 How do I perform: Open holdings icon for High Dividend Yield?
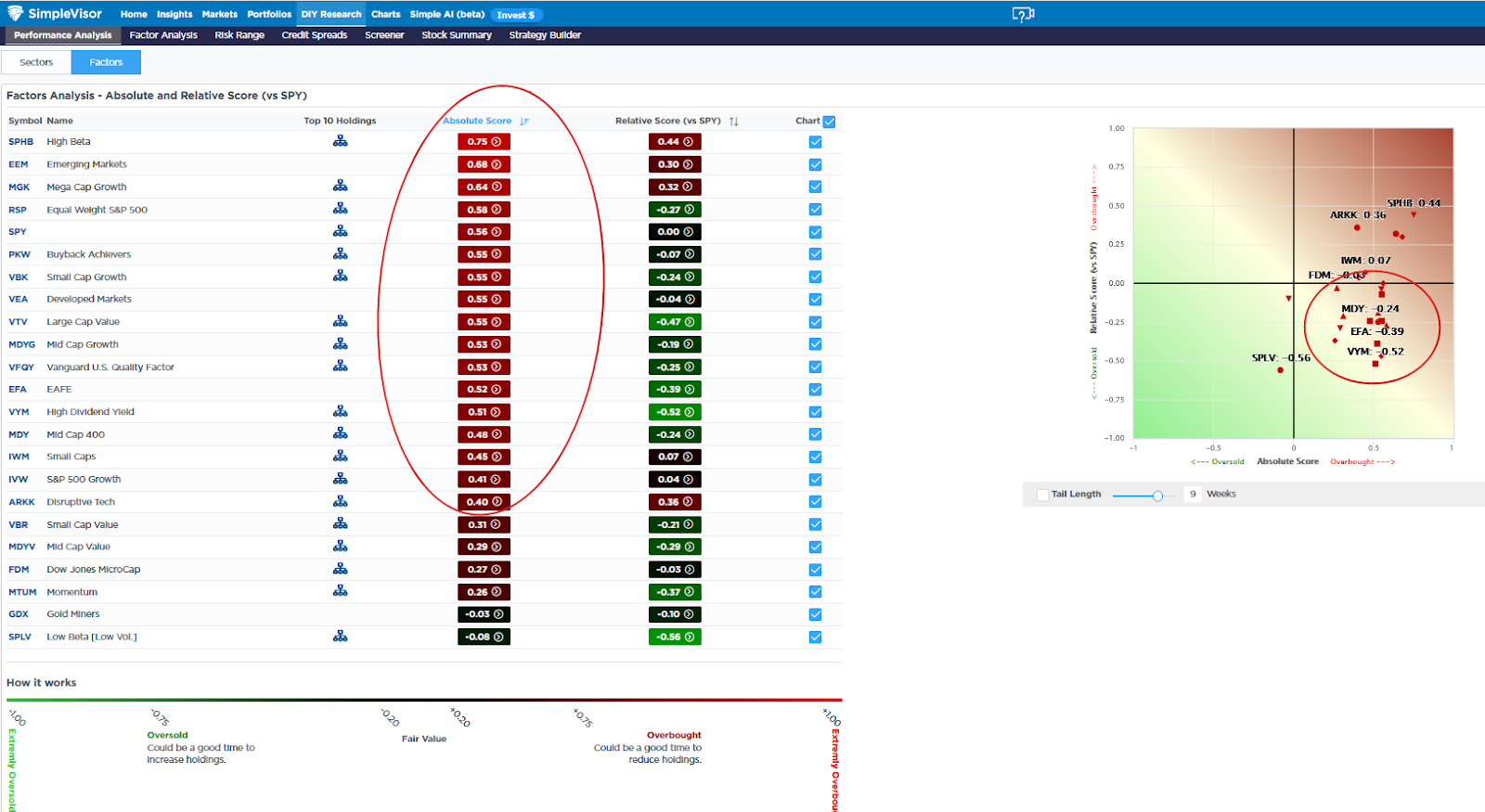tap(341, 411)
